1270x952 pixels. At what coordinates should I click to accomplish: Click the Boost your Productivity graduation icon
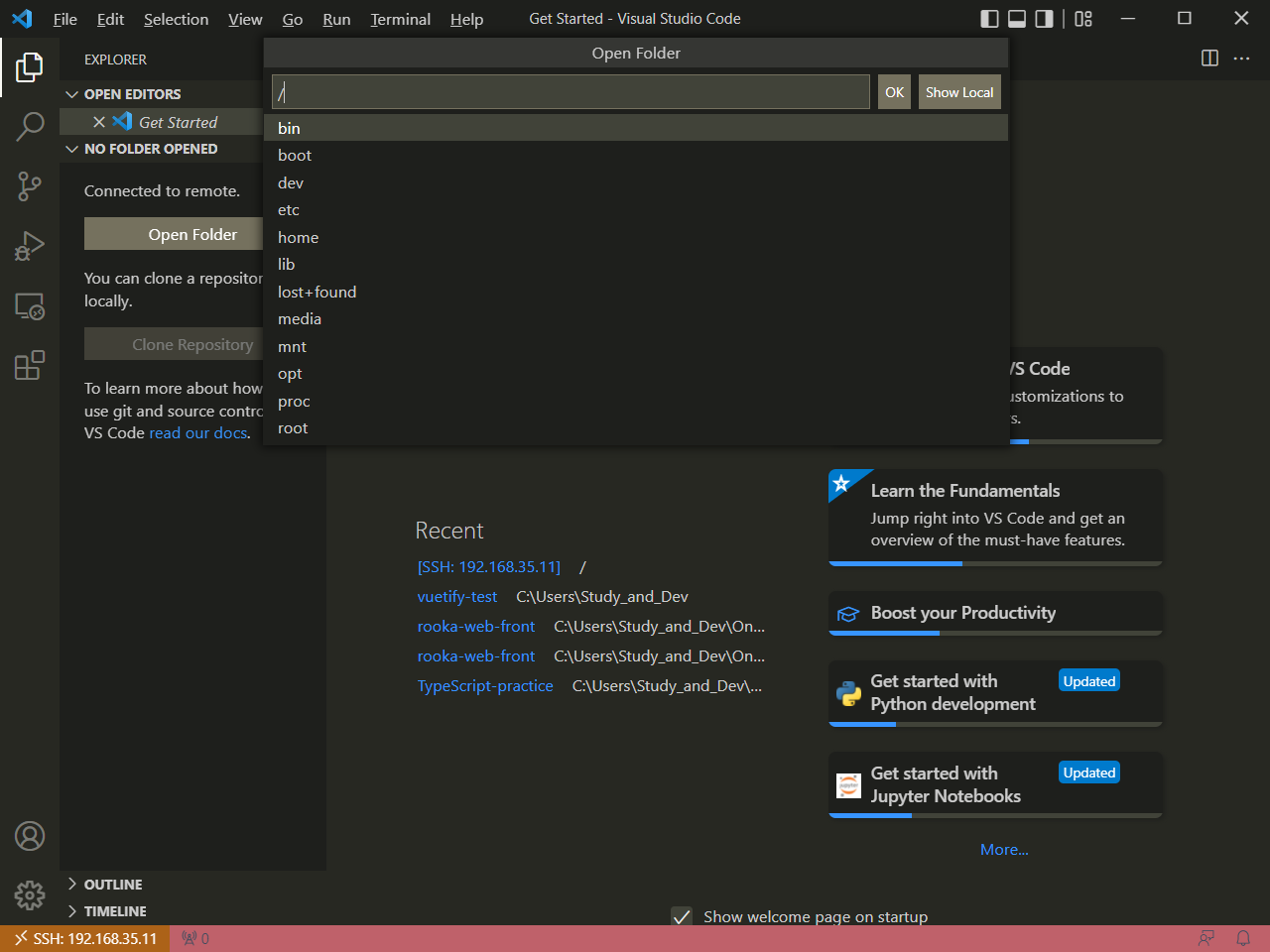pos(848,614)
